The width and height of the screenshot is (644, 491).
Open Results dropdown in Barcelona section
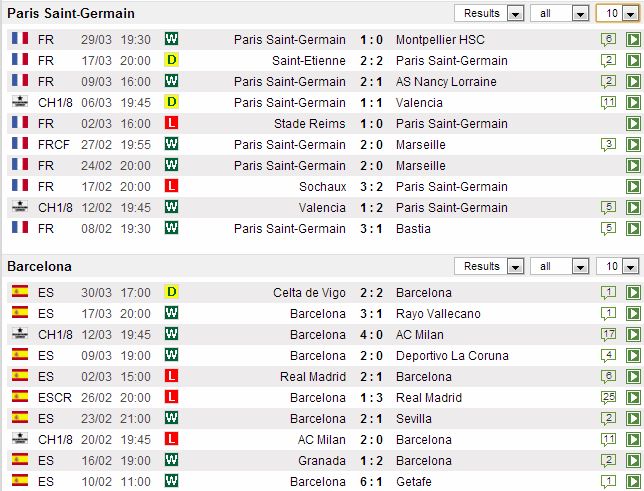(x=489, y=267)
